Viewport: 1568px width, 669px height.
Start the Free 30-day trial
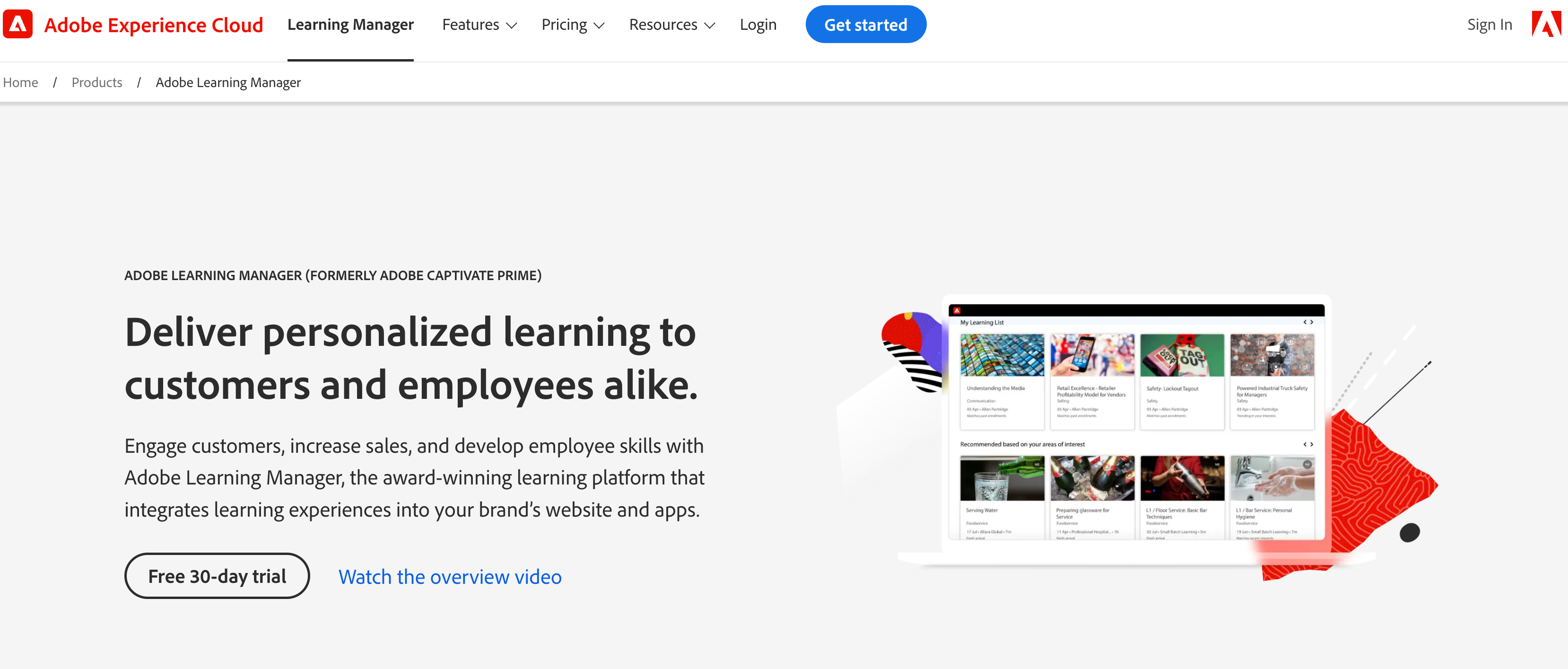coord(217,575)
